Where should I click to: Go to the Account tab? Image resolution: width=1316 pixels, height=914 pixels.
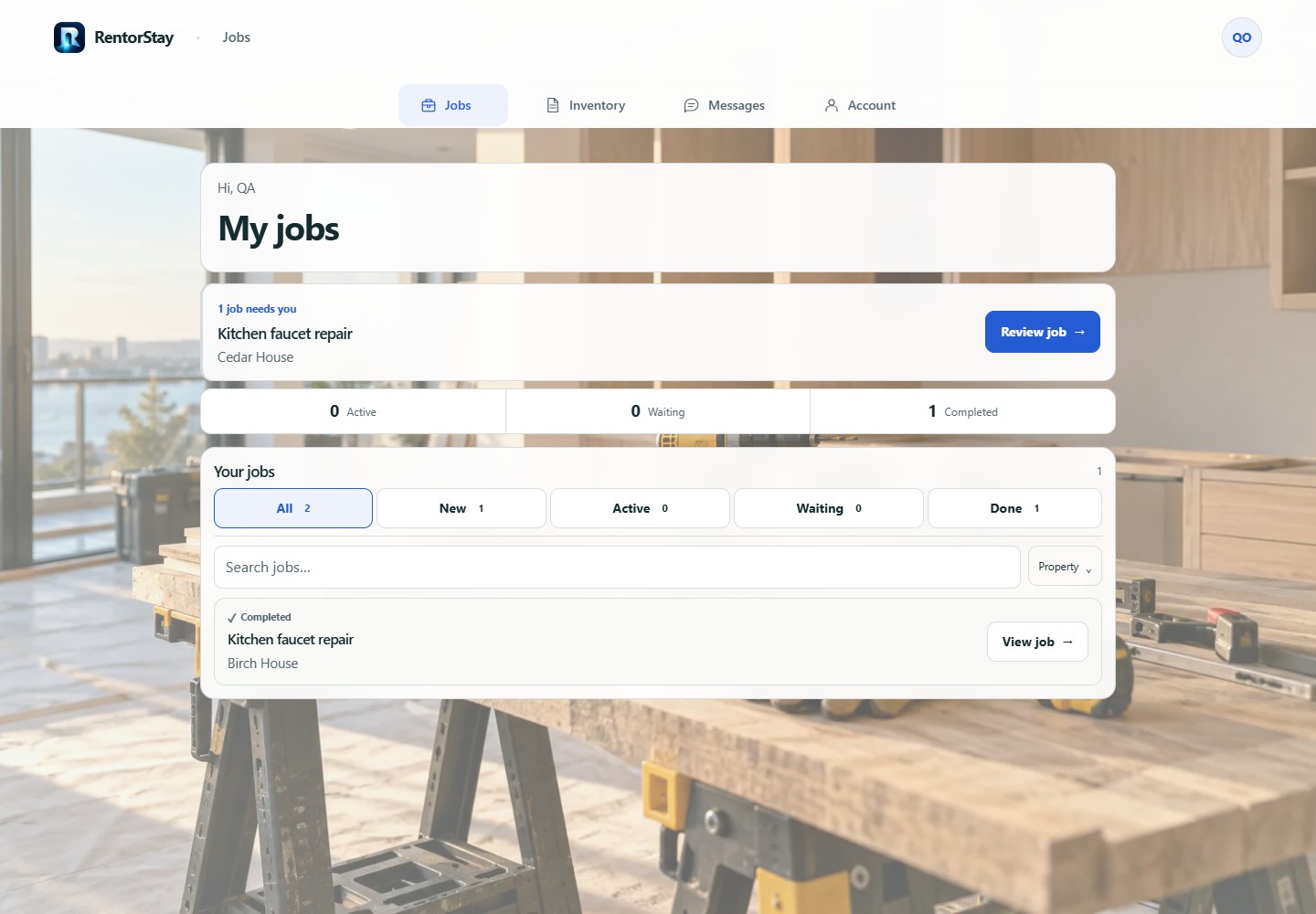click(860, 105)
